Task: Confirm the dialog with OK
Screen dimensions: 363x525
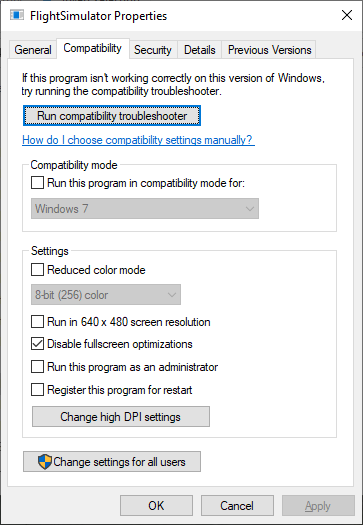Action: [156, 506]
